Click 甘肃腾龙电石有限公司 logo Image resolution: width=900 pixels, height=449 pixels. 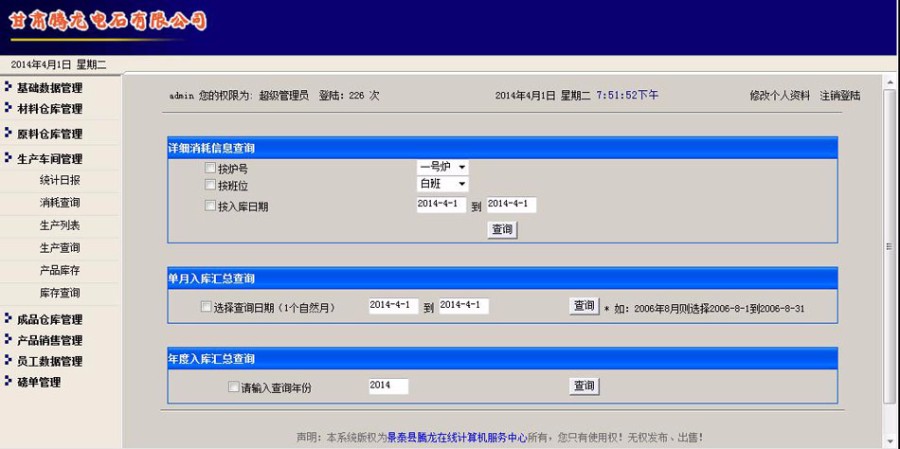point(108,21)
